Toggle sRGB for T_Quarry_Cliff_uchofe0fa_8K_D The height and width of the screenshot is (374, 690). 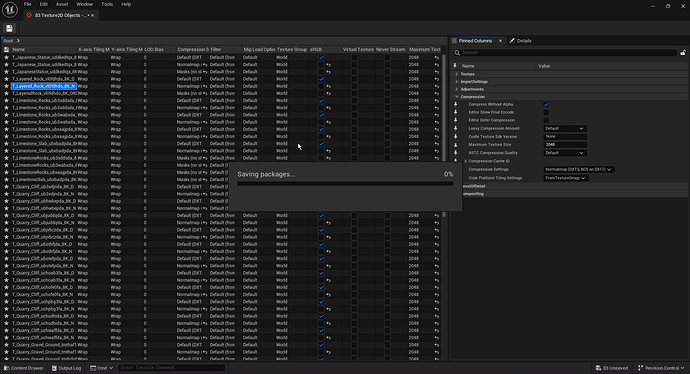point(321,287)
